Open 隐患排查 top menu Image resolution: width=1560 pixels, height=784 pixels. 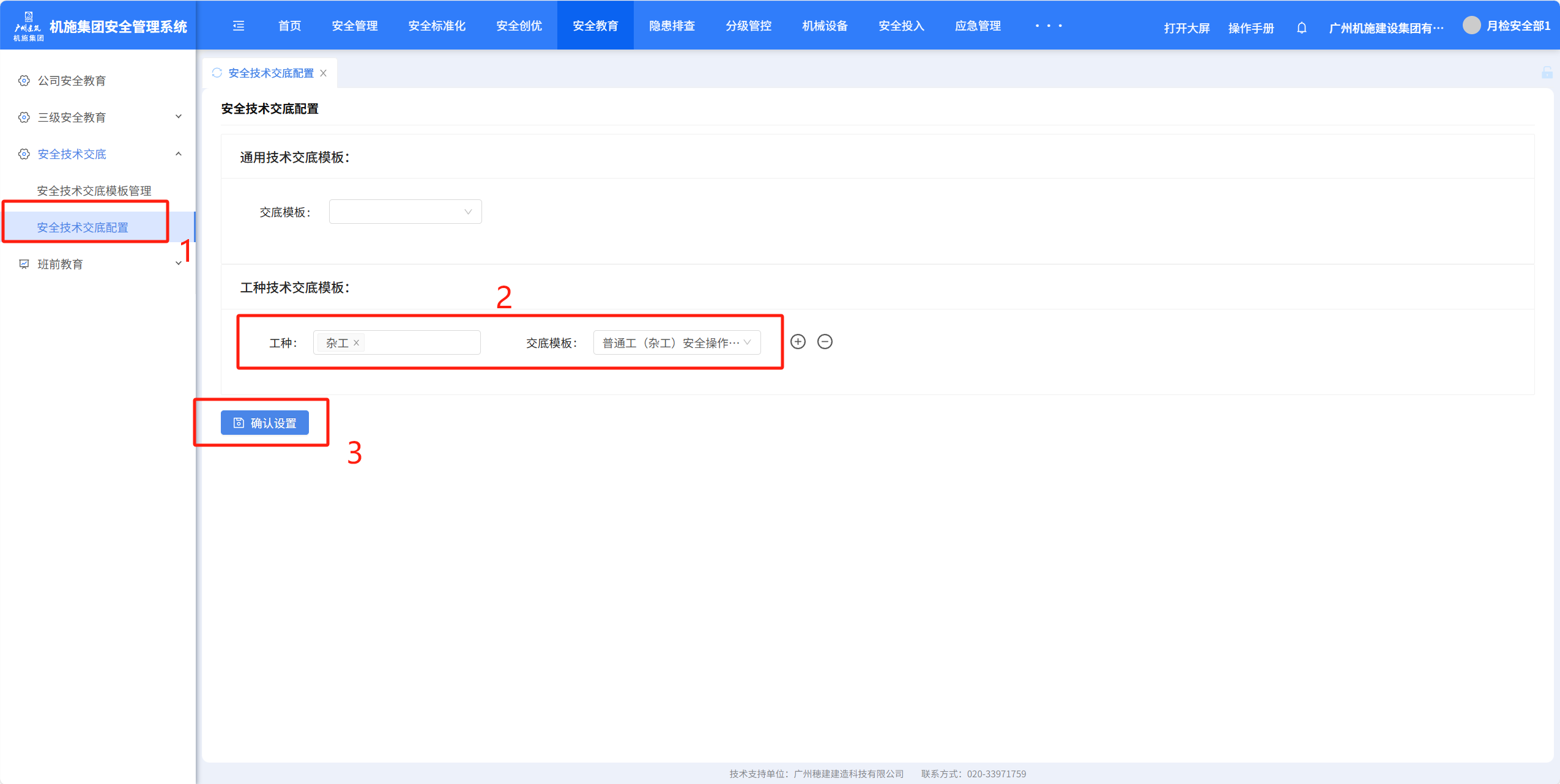pyautogui.click(x=672, y=26)
